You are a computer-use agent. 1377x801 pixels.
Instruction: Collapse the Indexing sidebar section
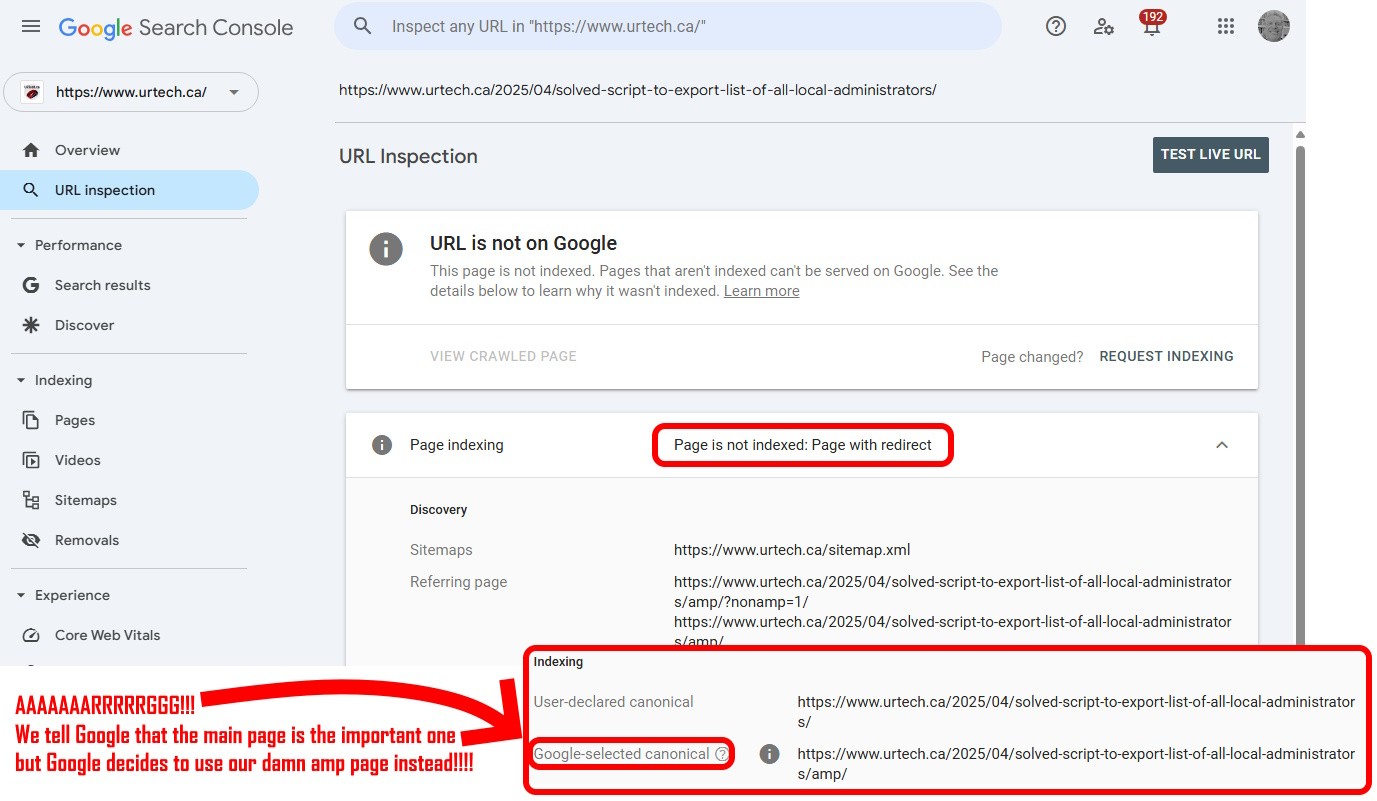pyautogui.click(x=21, y=380)
